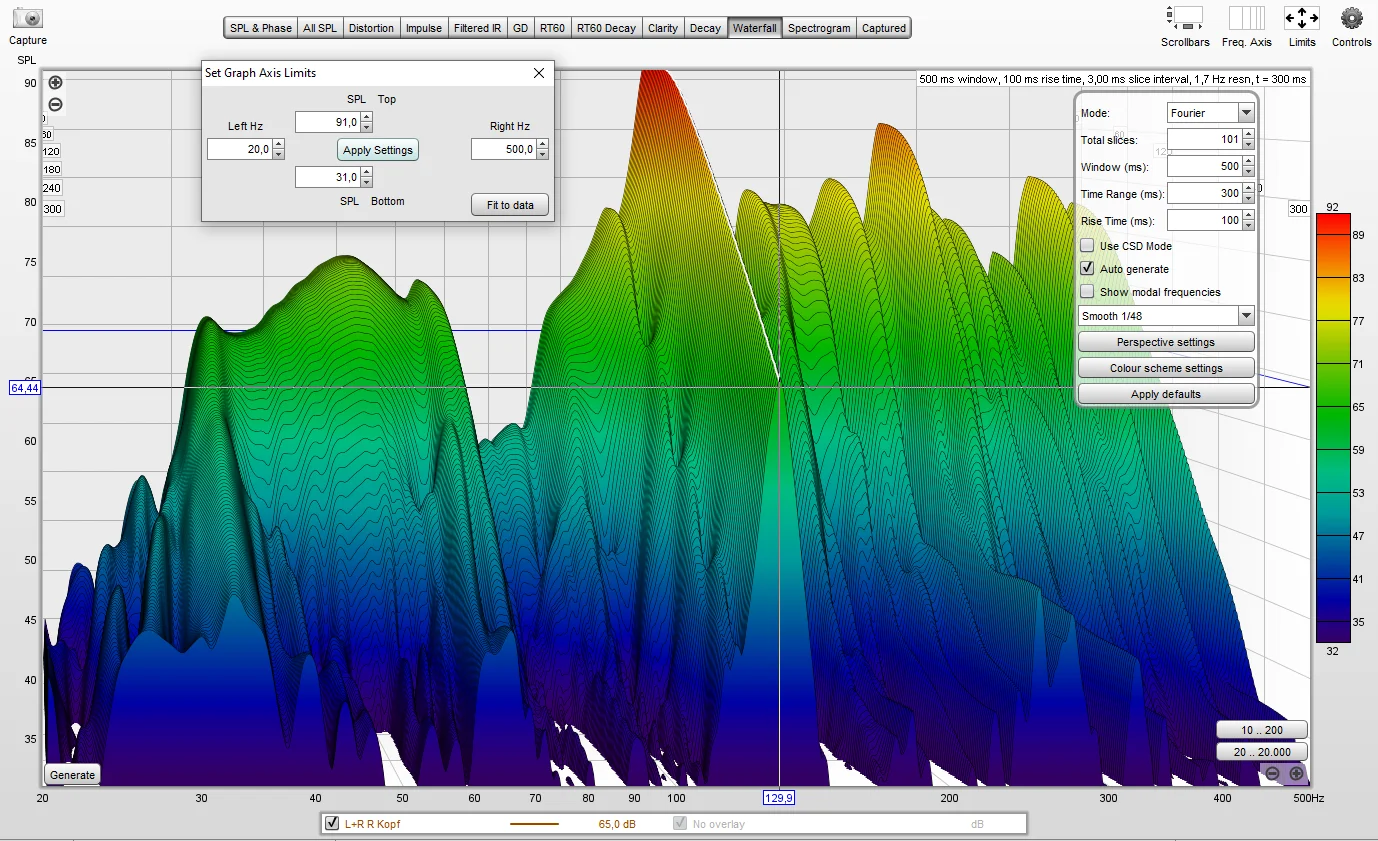Image resolution: width=1378 pixels, height=841 pixels.
Task: Zoom out with the top-left minus magnifier
Action: tap(56, 104)
